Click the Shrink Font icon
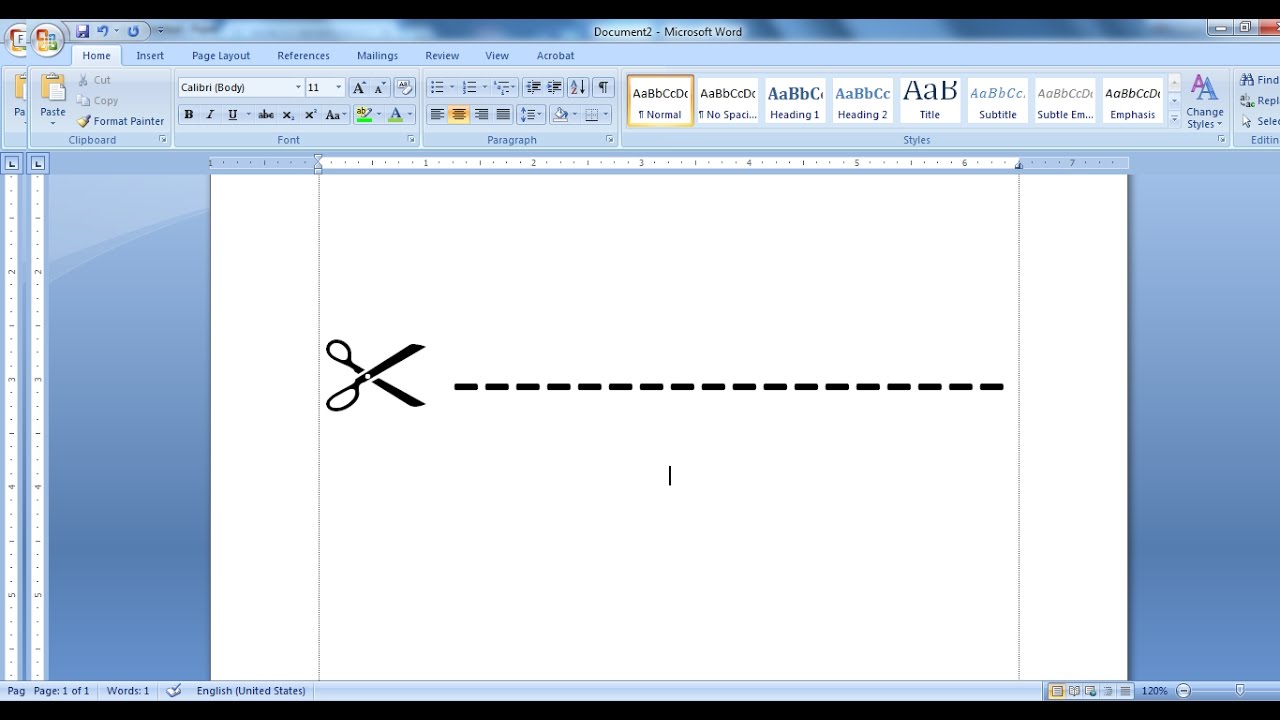 380,88
